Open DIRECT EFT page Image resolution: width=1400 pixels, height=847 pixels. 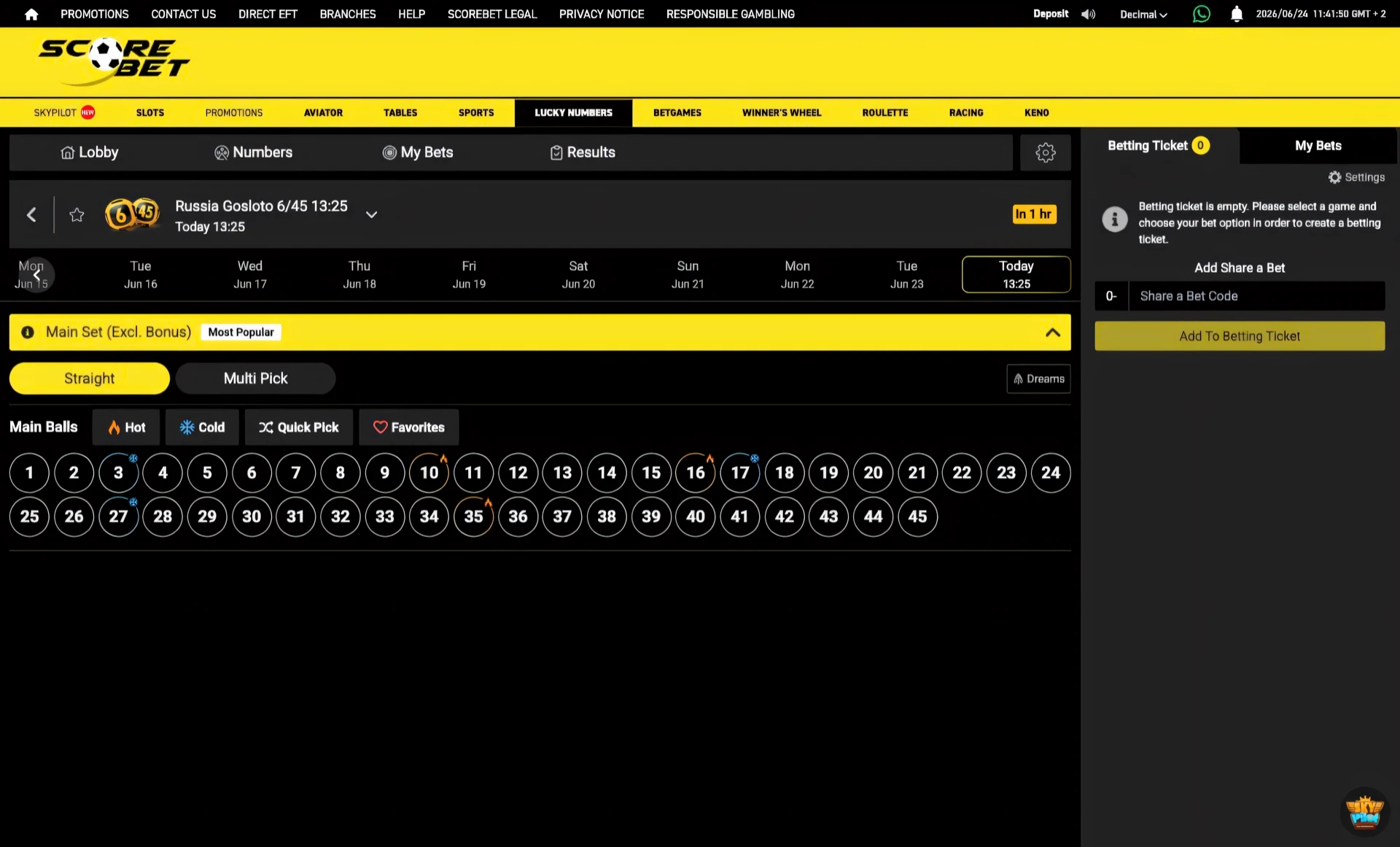pos(268,14)
